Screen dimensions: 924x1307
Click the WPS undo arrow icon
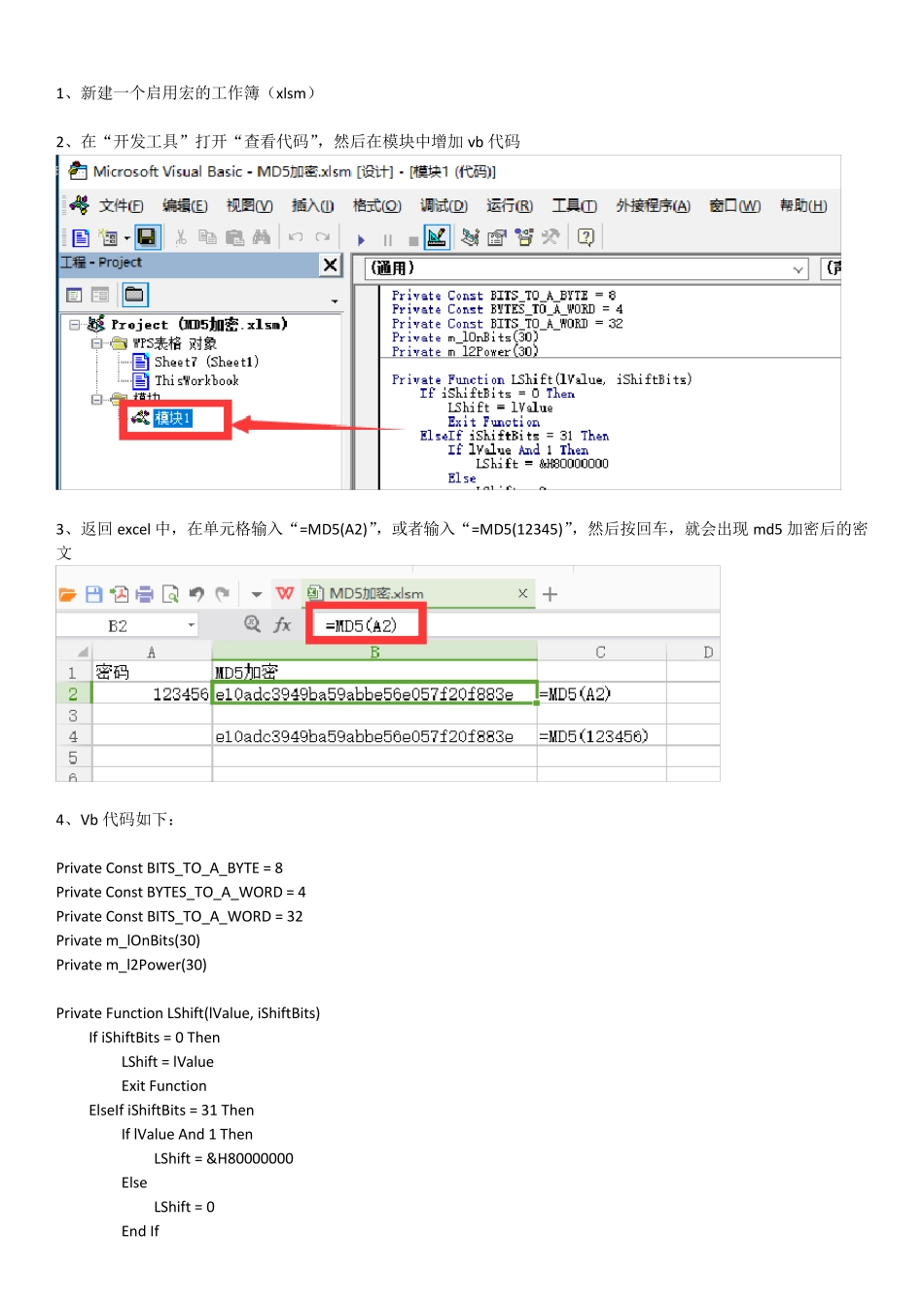(196, 594)
